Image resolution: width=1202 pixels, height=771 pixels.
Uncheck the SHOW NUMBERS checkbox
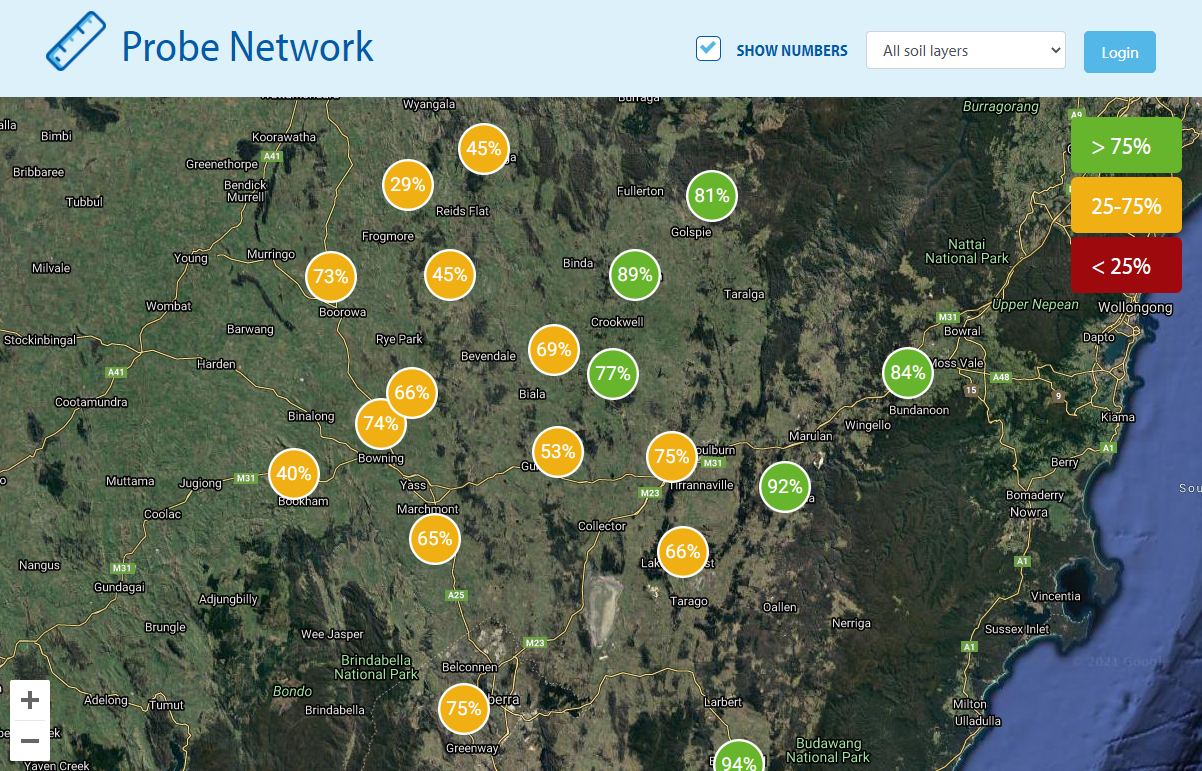[708, 48]
